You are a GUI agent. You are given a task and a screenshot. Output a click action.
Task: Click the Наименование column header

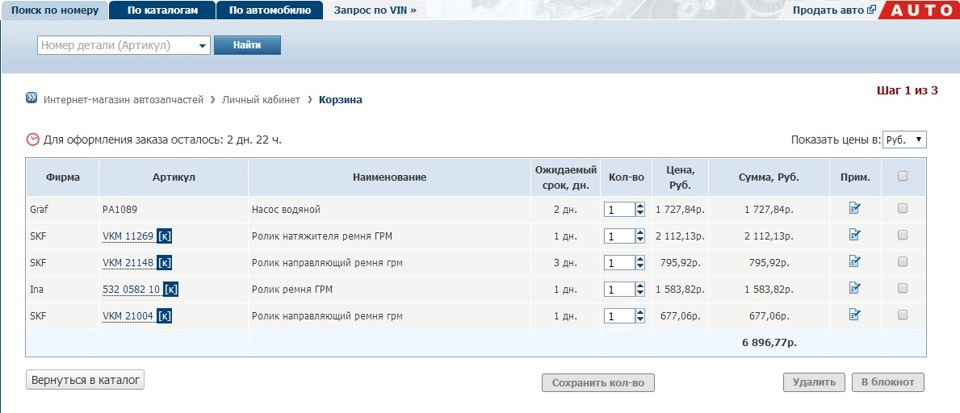point(389,177)
